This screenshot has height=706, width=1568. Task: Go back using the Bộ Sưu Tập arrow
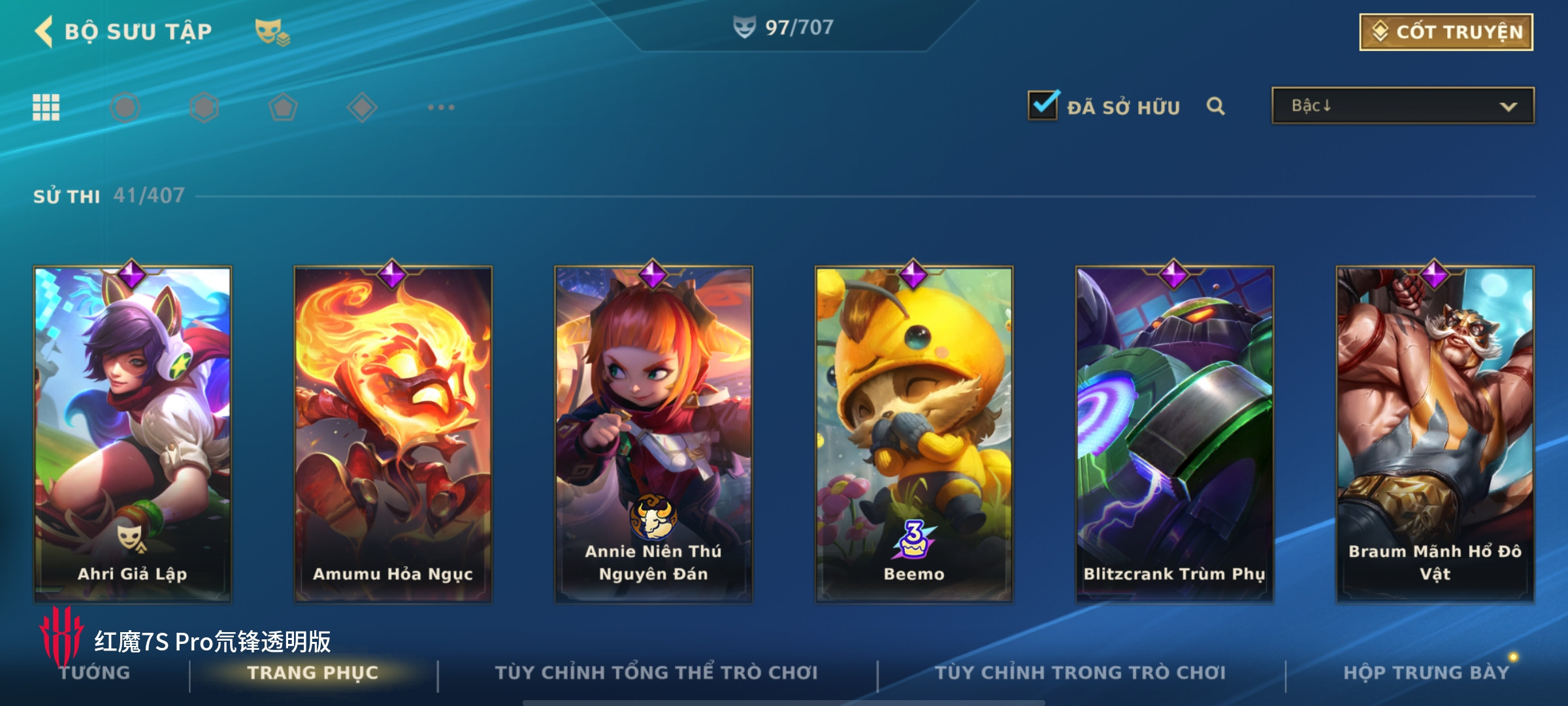(x=44, y=31)
